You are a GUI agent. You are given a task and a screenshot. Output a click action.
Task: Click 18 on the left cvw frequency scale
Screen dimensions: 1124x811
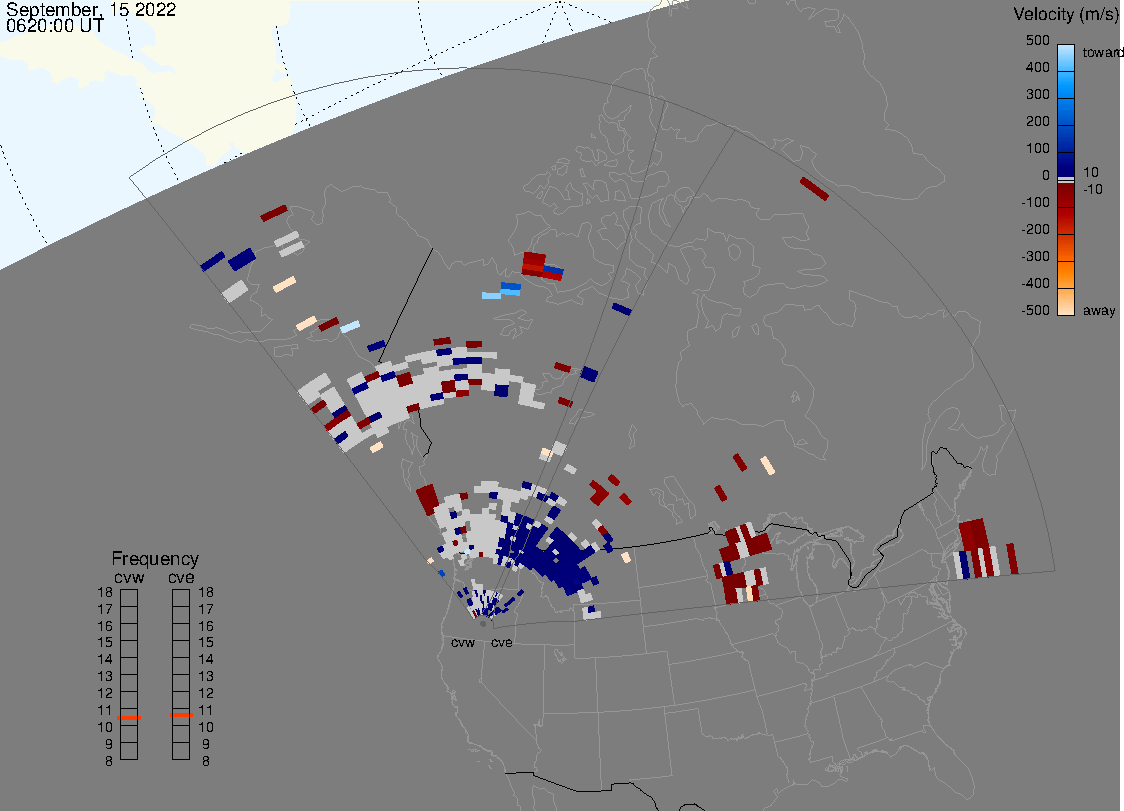tap(105, 592)
